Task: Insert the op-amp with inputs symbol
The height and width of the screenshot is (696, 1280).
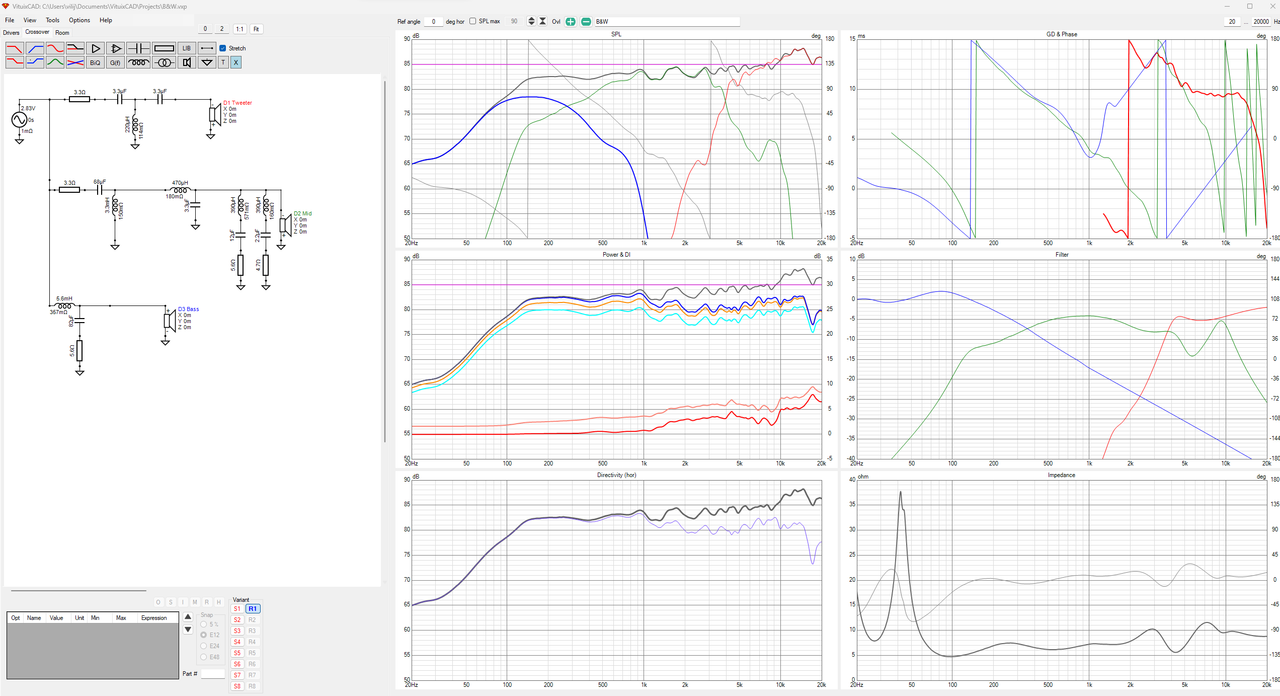Action: (117, 48)
